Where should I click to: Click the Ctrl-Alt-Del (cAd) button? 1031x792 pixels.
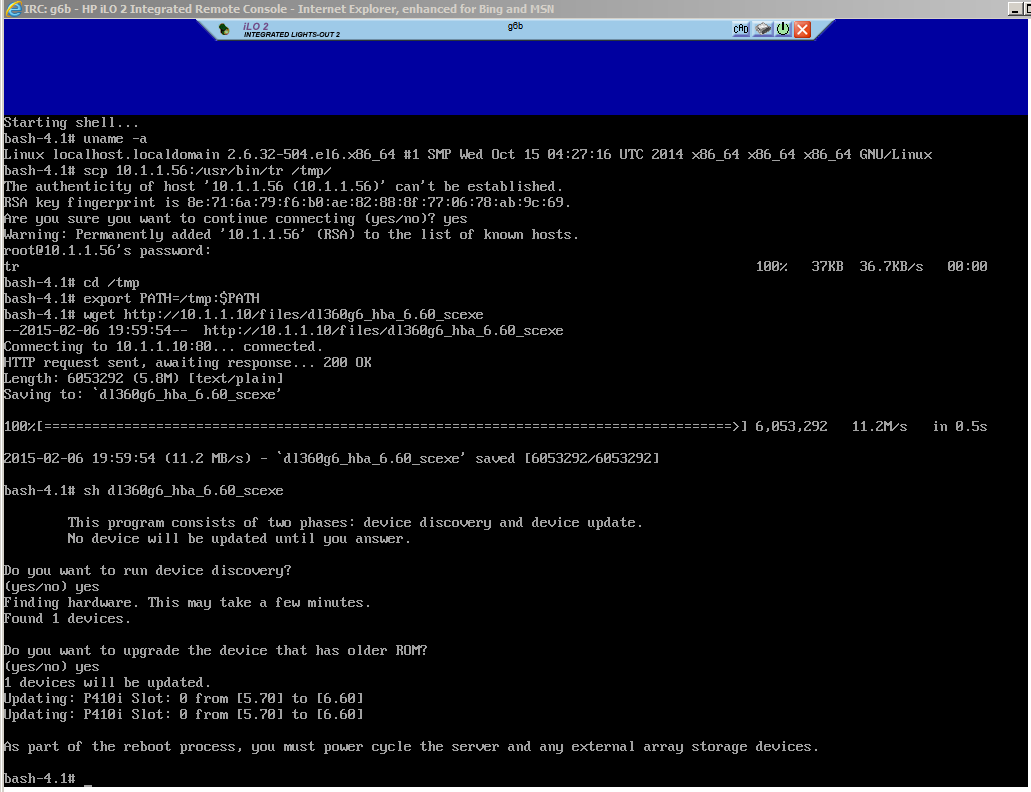[x=740, y=28]
